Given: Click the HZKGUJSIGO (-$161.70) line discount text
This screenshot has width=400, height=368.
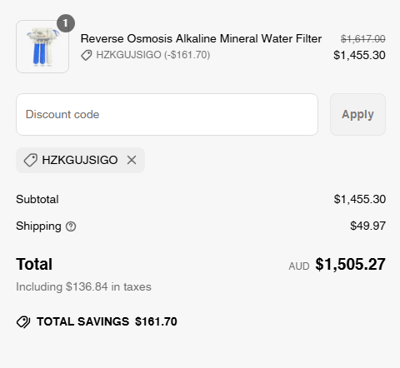Looking at the screenshot, I should (x=153, y=55).
